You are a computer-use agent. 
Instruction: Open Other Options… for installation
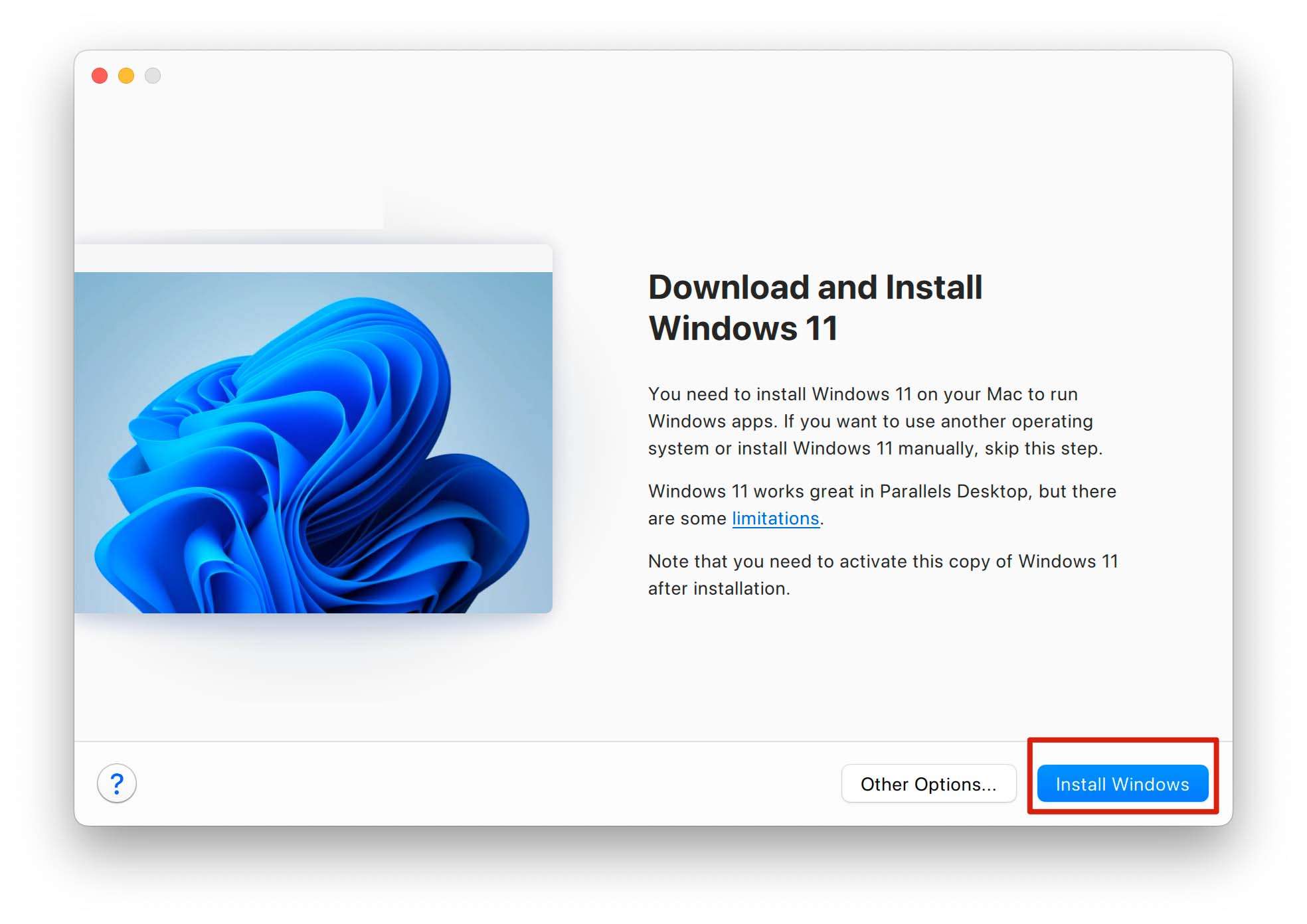(x=928, y=784)
